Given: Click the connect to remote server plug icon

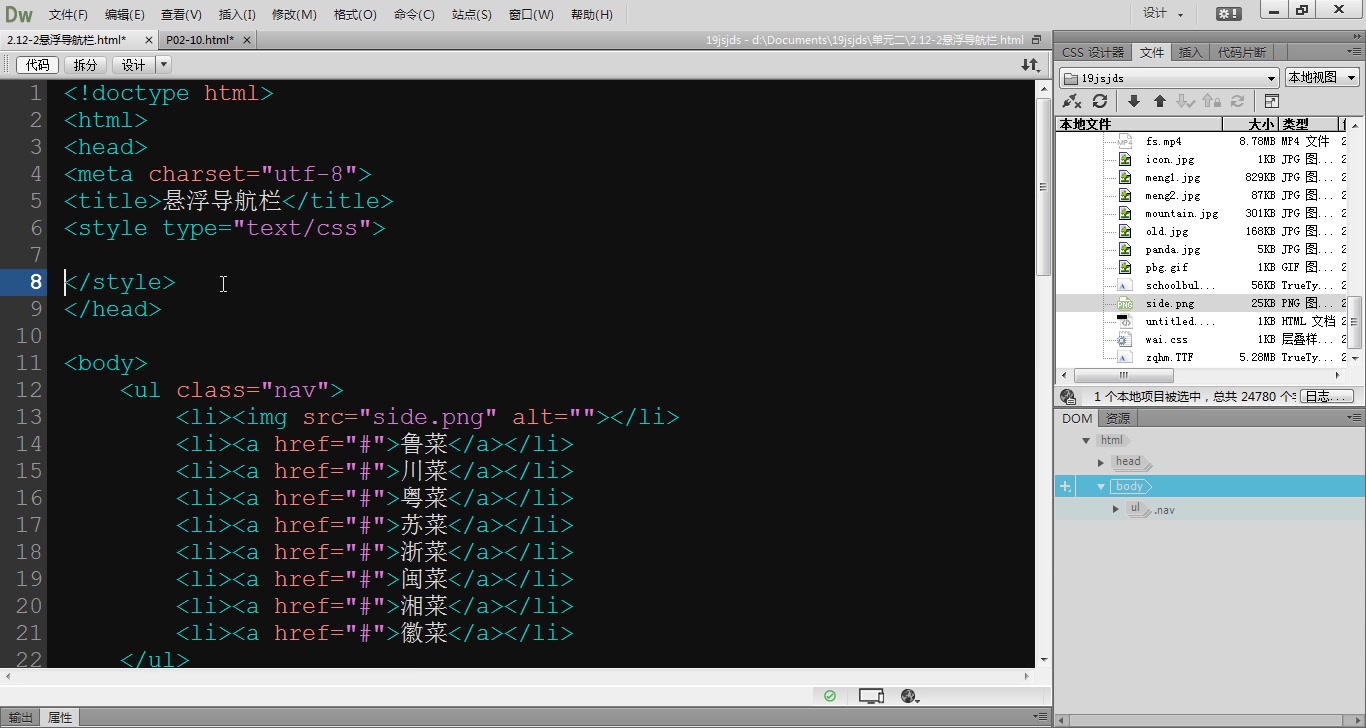Looking at the screenshot, I should point(1072,101).
